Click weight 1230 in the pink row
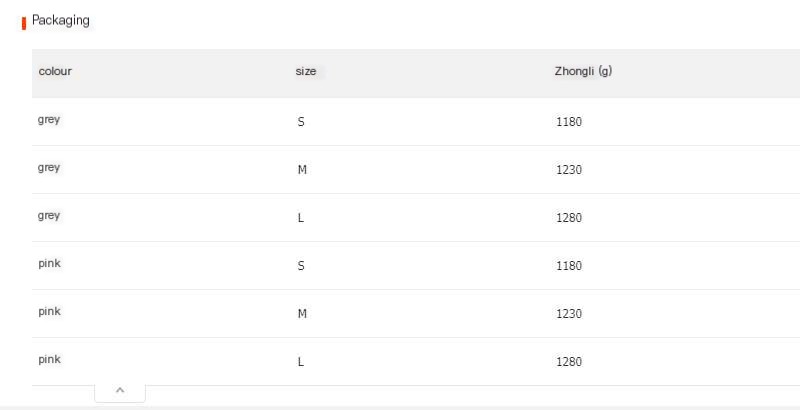Screen dimensions: 800x410 [x=568, y=314]
